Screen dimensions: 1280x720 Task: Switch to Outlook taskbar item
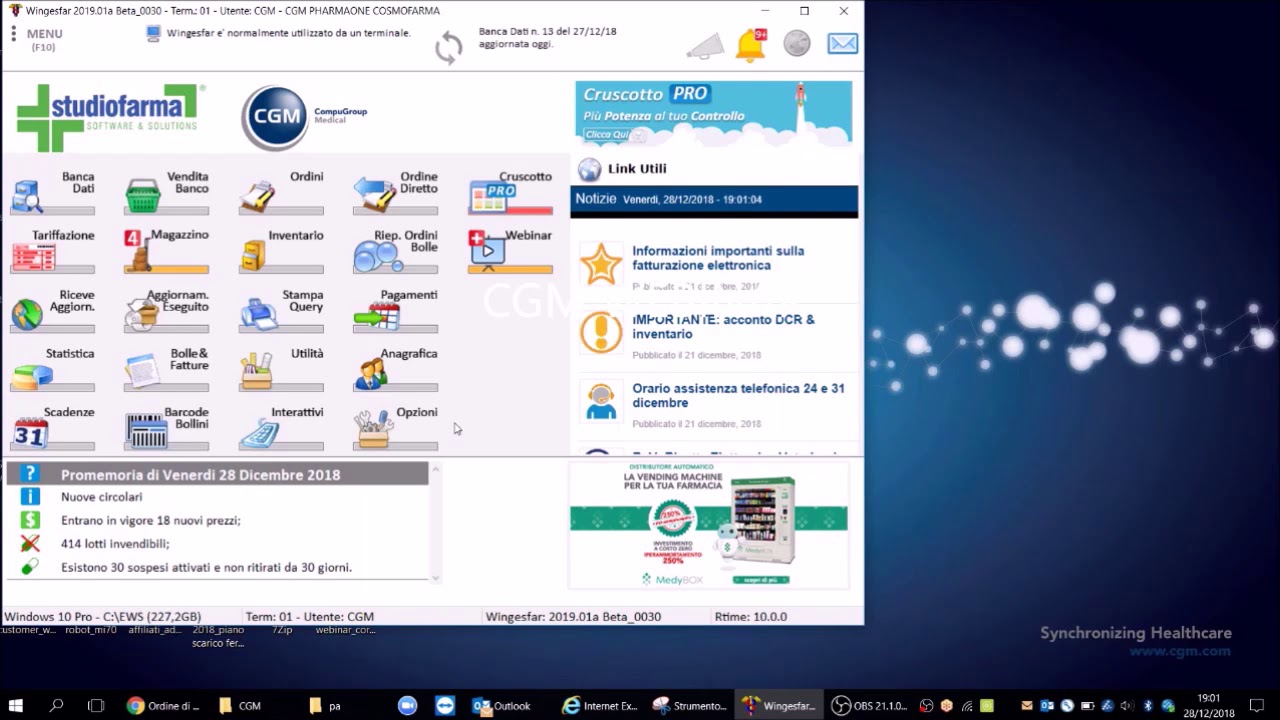point(503,705)
